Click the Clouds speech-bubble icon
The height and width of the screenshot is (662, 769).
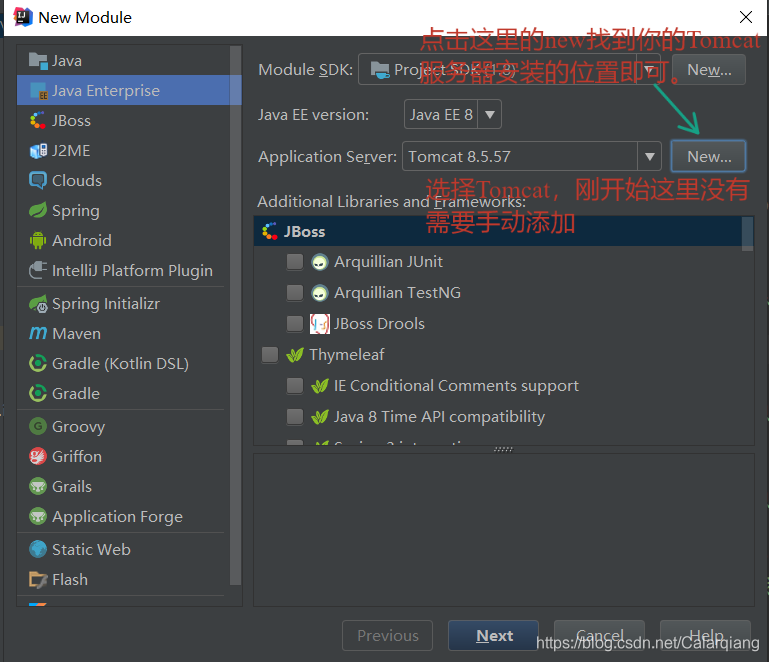(x=38, y=180)
